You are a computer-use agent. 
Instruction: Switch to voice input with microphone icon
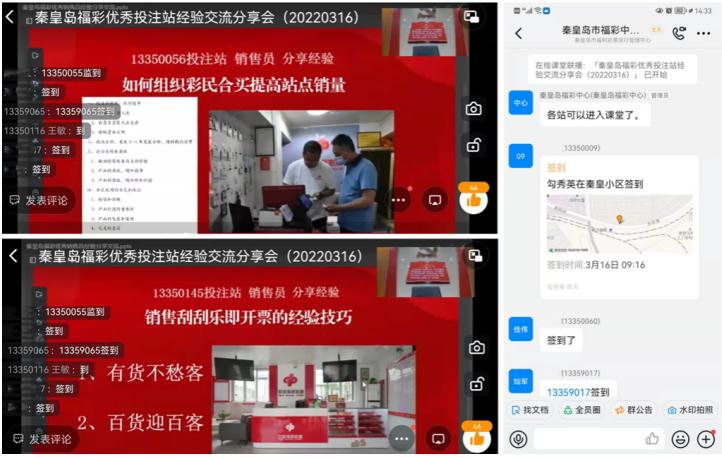click(x=518, y=439)
